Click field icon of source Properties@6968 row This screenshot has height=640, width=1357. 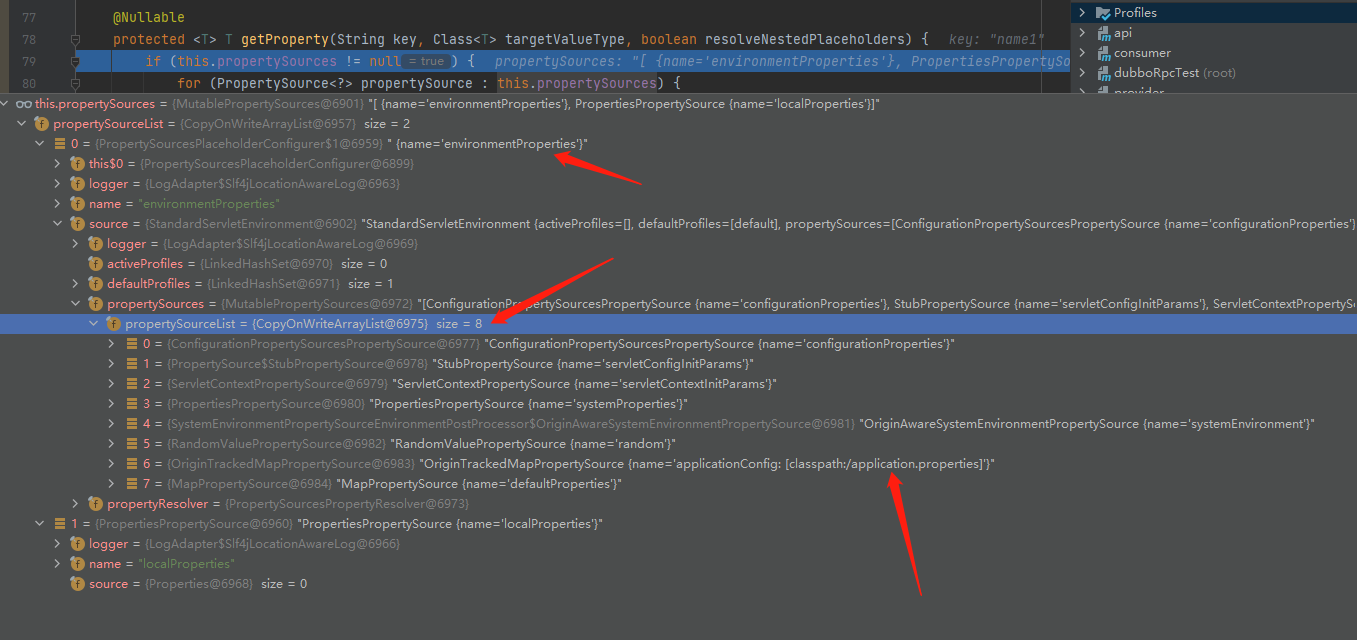[x=77, y=584]
